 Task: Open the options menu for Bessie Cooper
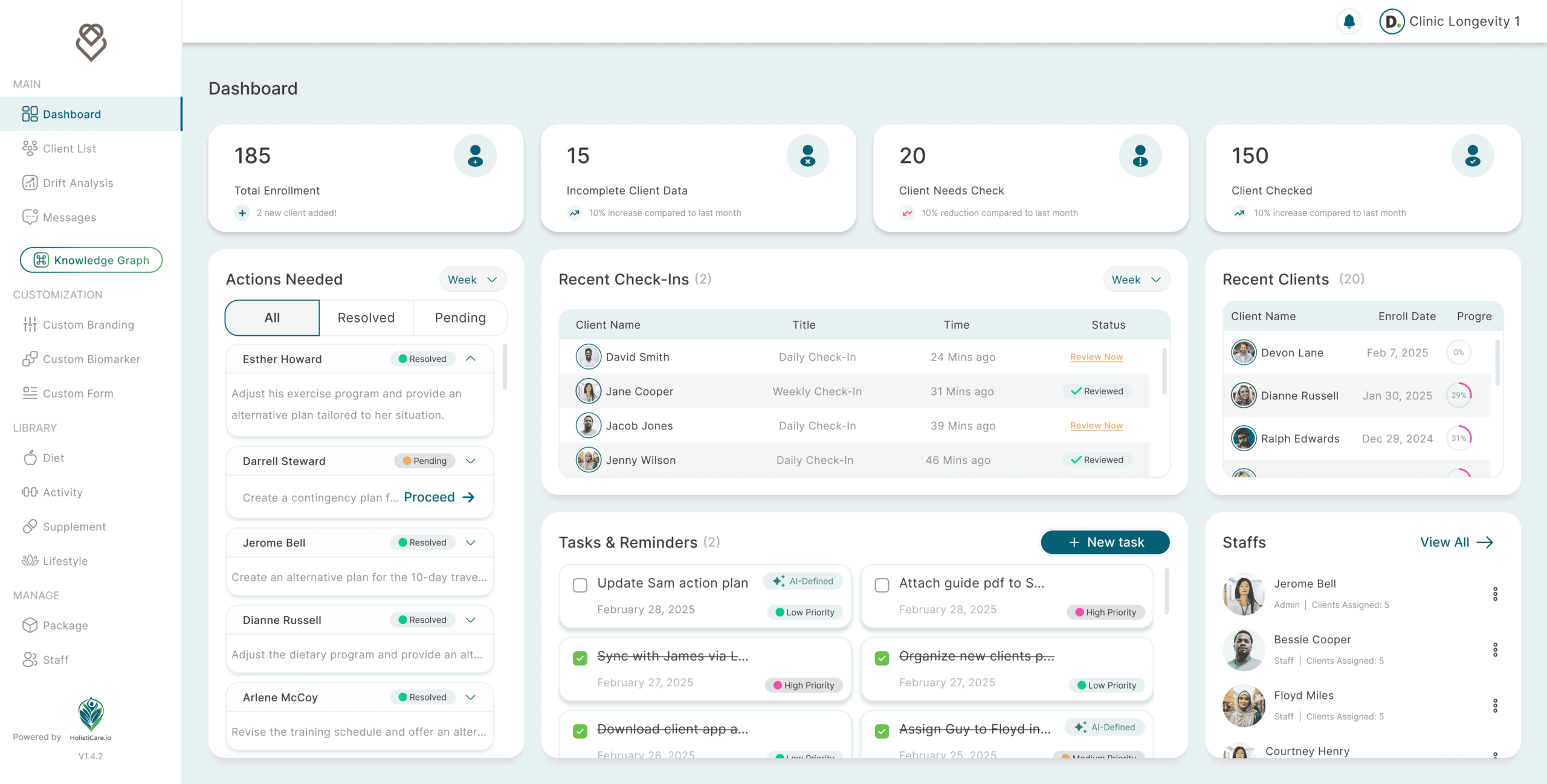click(x=1496, y=649)
